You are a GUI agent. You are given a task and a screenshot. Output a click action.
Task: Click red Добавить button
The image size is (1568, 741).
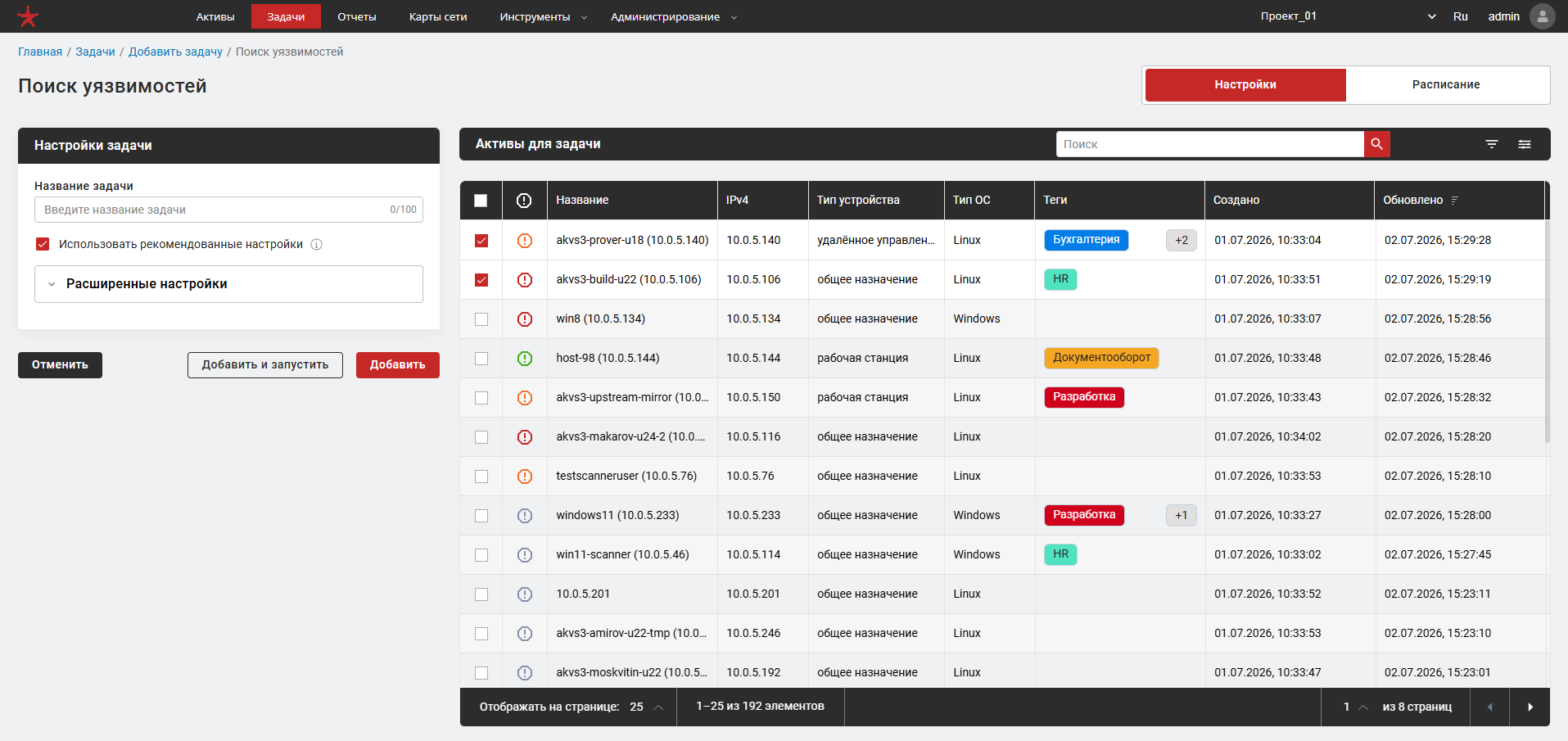[398, 365]
